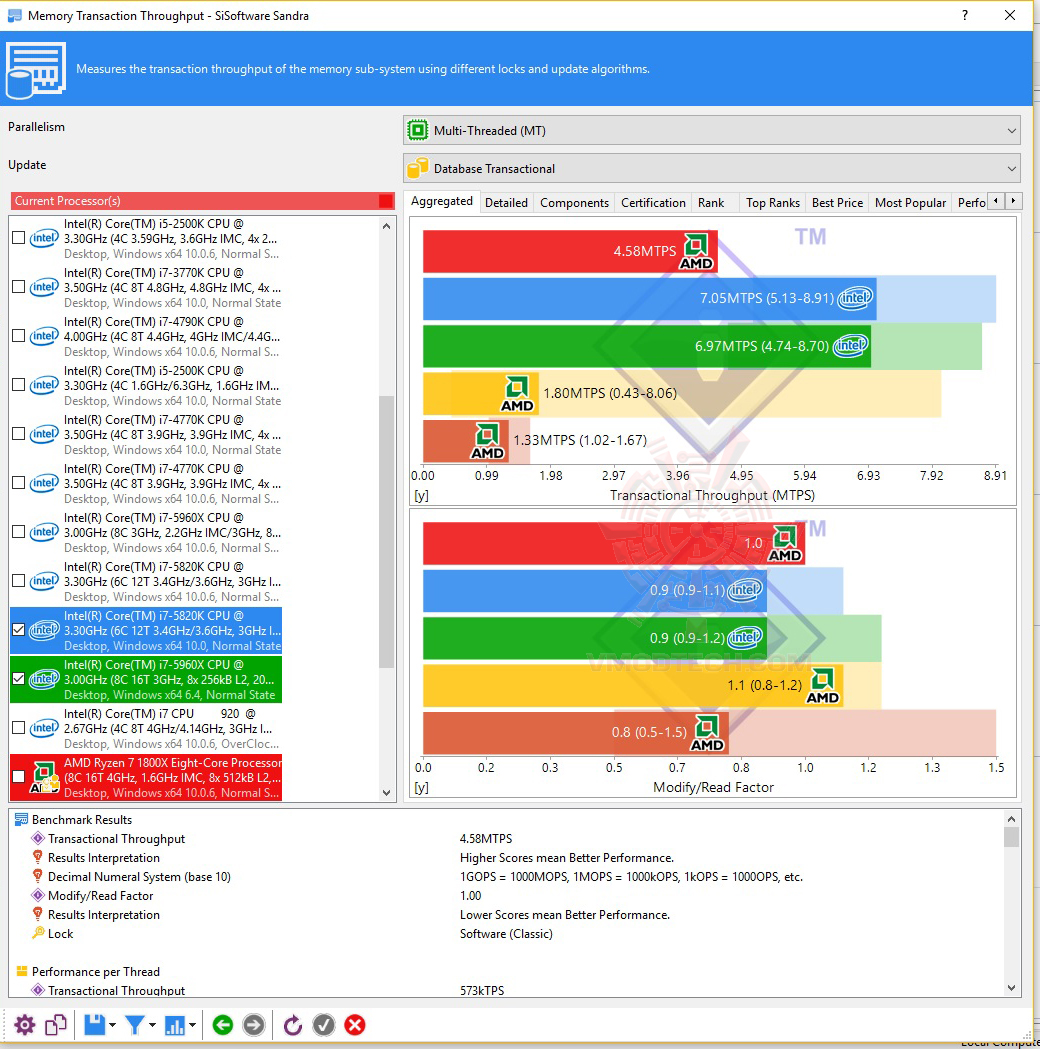Click the Intel logo of i7-4790K row
Image resolution: width=1040 pixels, height=1049 pixels.
[x=44, y=337]
